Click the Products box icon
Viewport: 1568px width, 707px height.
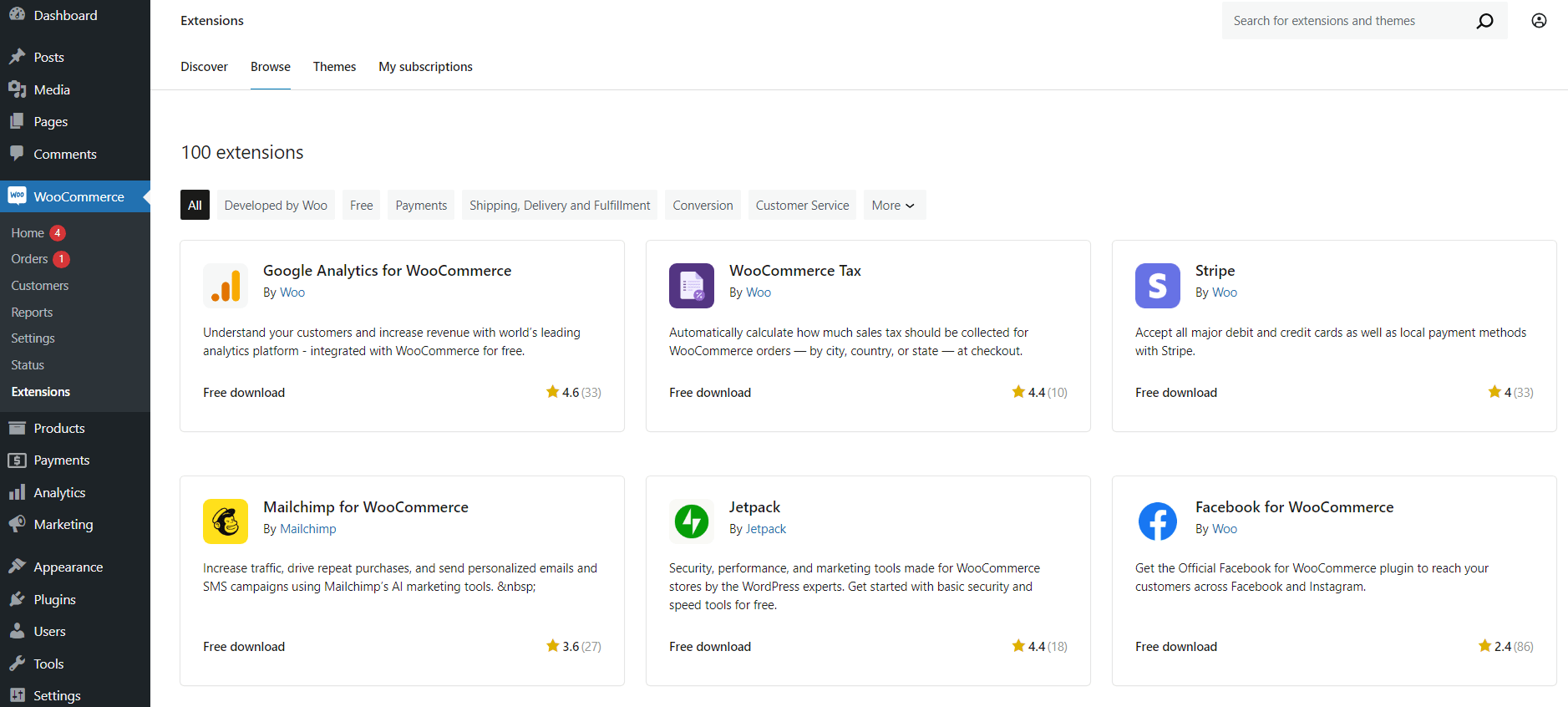pyautogui.click(x=17, y=428)
